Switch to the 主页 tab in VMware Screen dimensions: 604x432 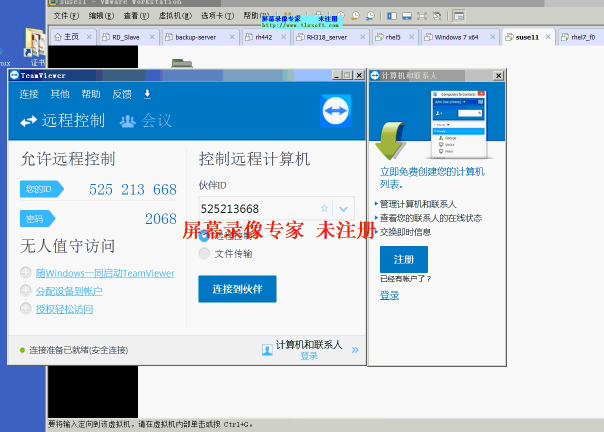click(71, 37)
